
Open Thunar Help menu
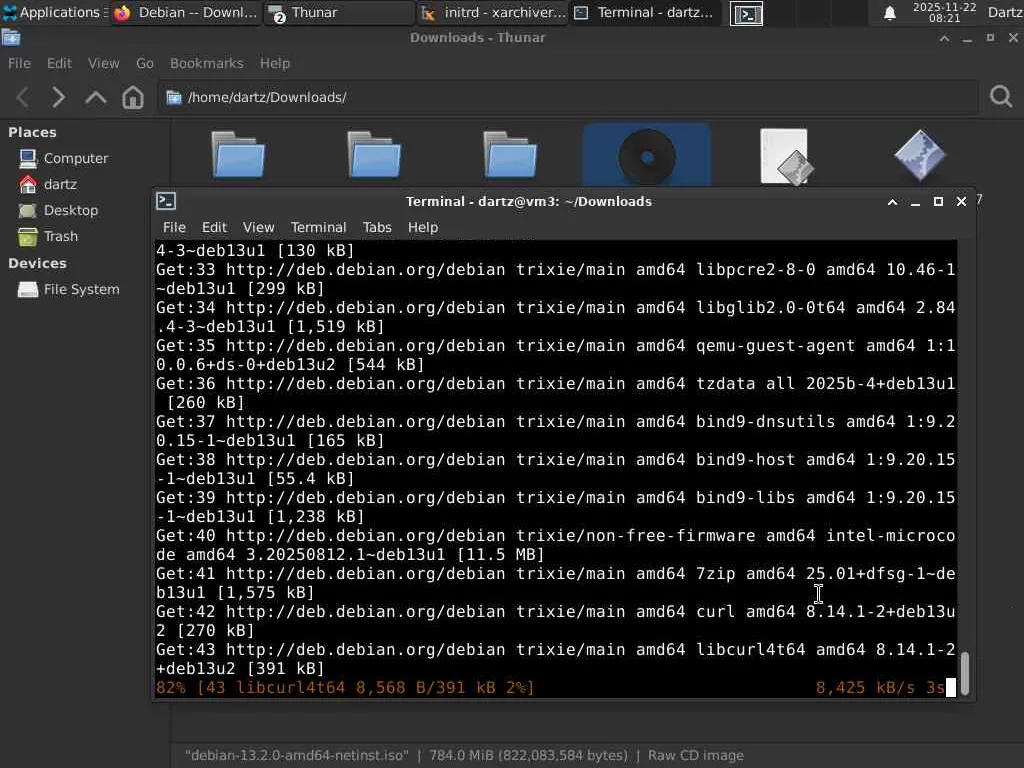point(275,63)
